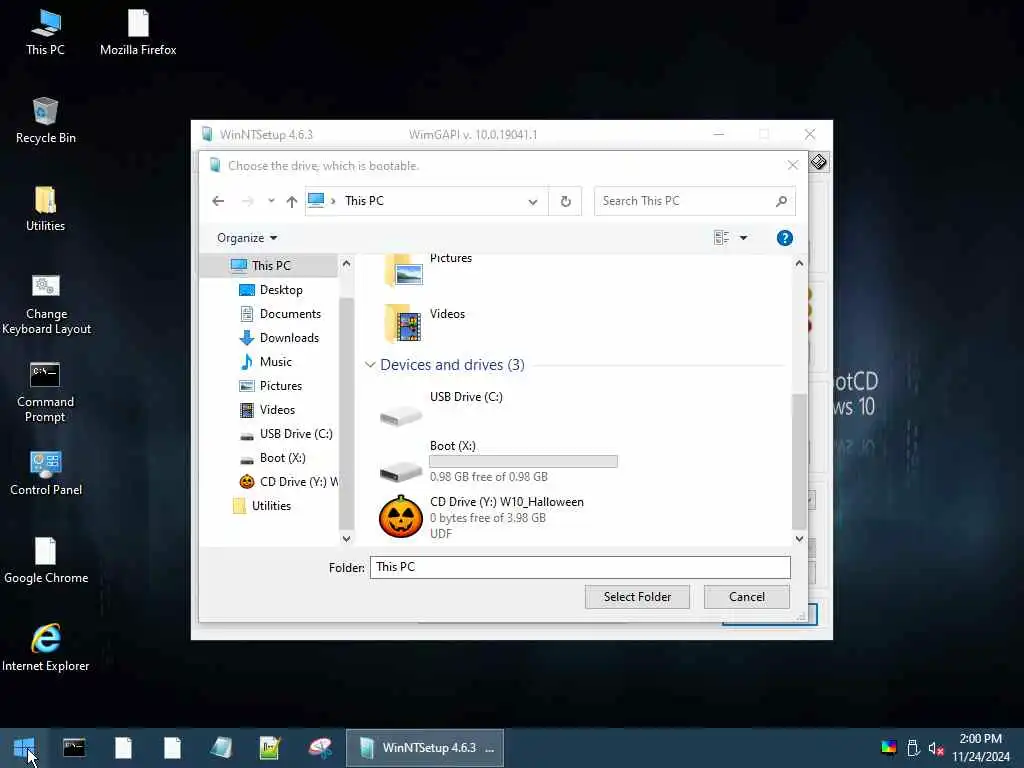The height and width of the screenshot is (768, 1024).
Task: Click the USB device tray icon
Action: pyautogui.click(x=913, y=748)
